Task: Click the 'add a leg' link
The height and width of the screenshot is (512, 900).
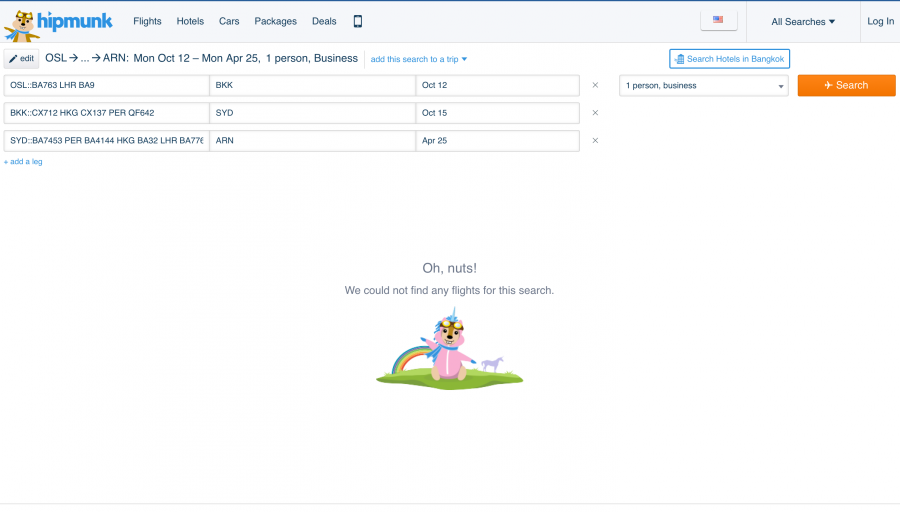Action: pos(23,161)
